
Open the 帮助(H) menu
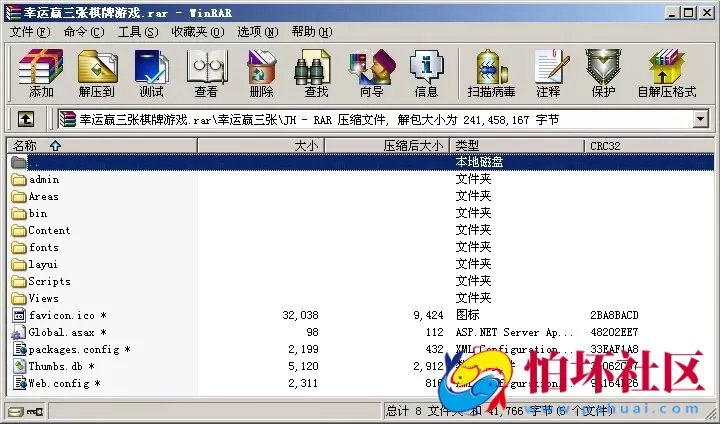(x=312, y=32)
